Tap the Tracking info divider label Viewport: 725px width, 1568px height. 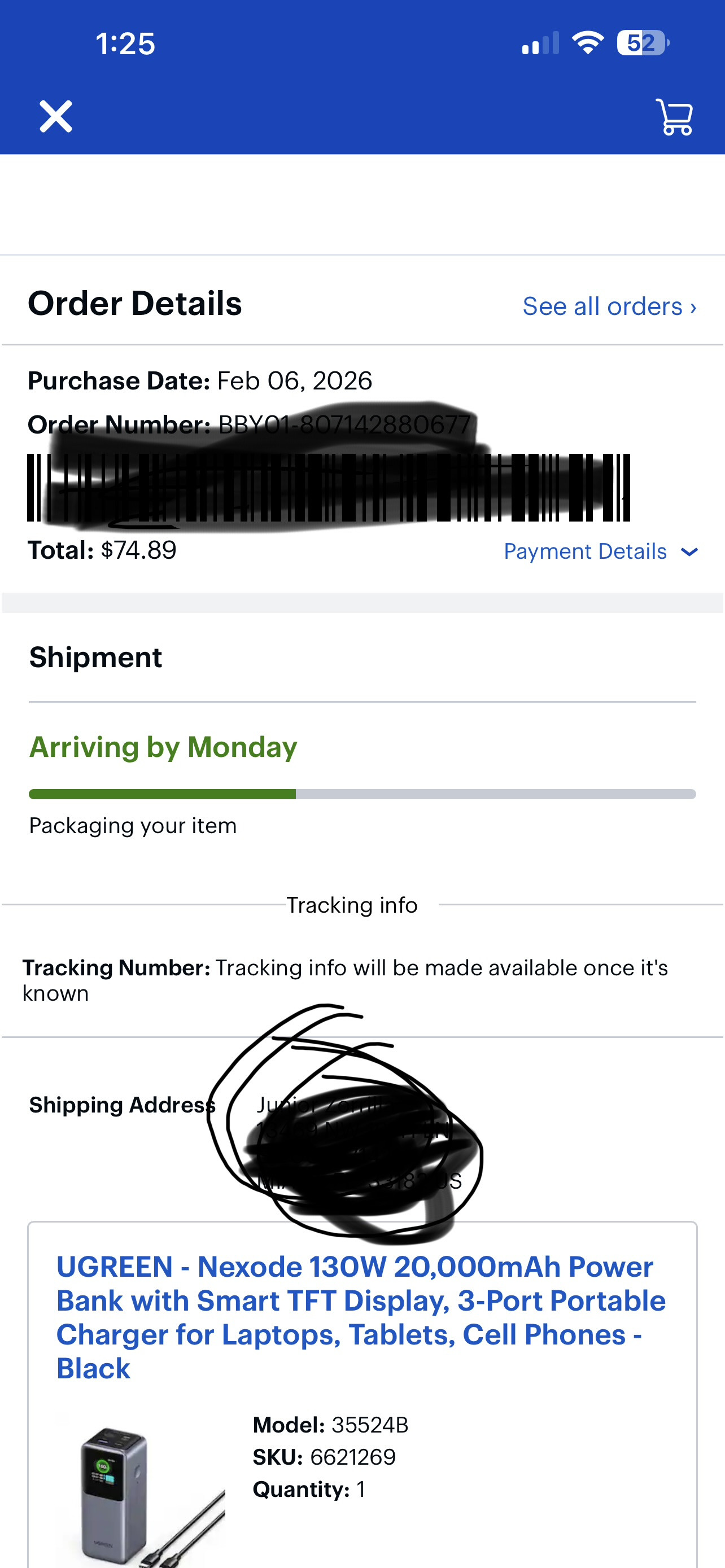click(x=352, y=905)
